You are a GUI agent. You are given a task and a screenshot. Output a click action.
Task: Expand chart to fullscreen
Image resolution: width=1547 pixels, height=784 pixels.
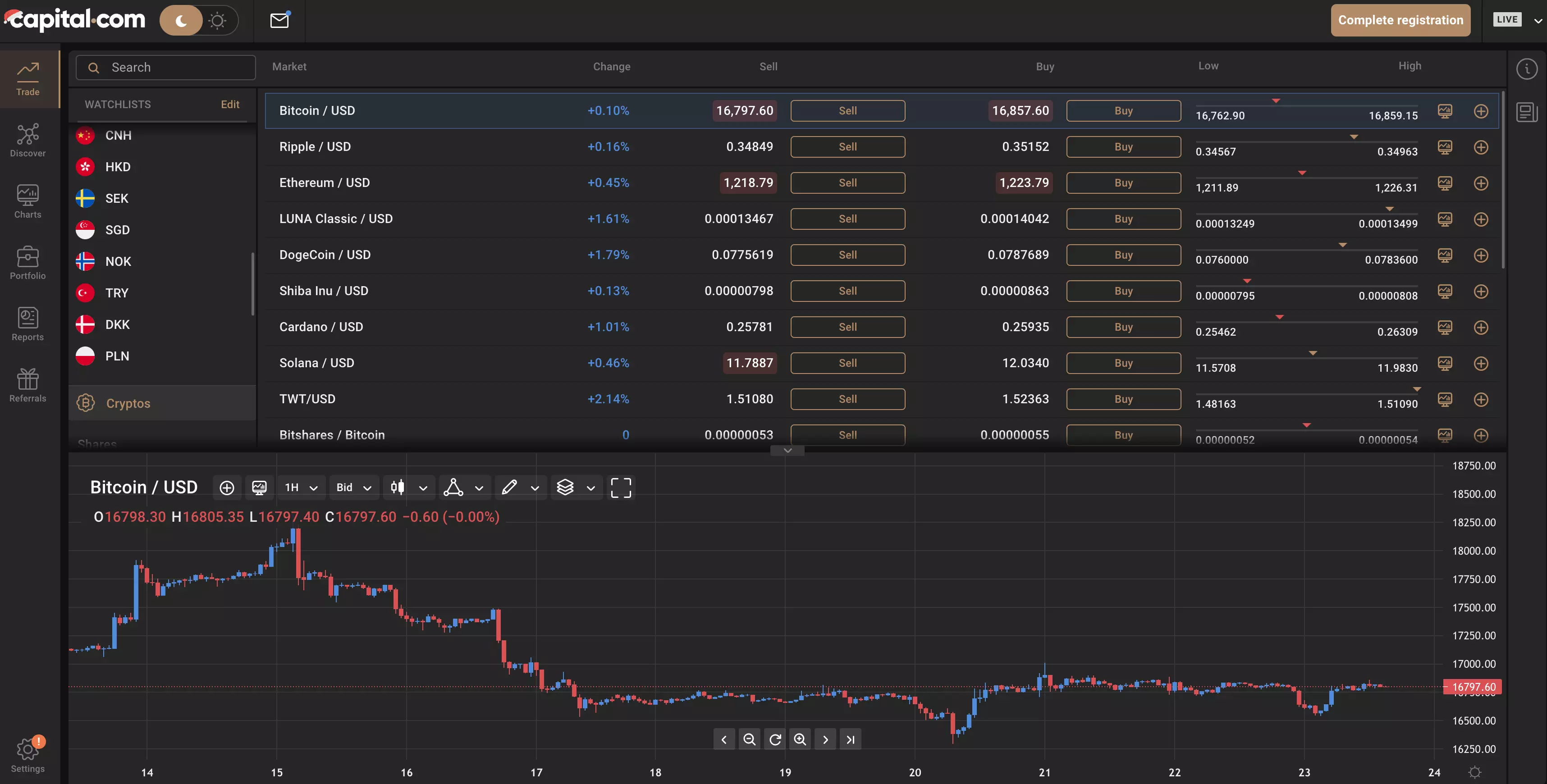621,488
